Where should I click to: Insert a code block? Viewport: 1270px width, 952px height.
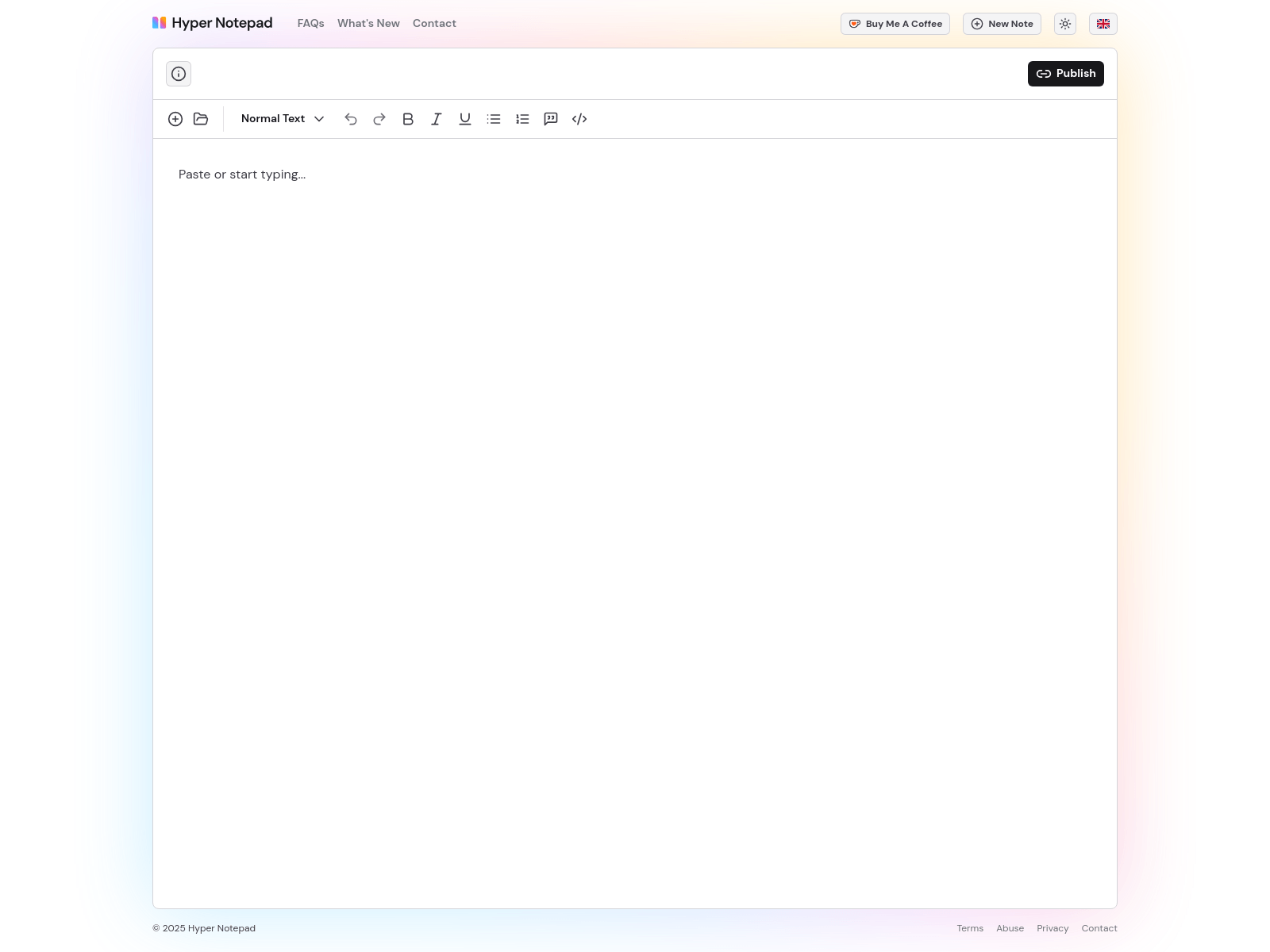click(x=579, y=119)
